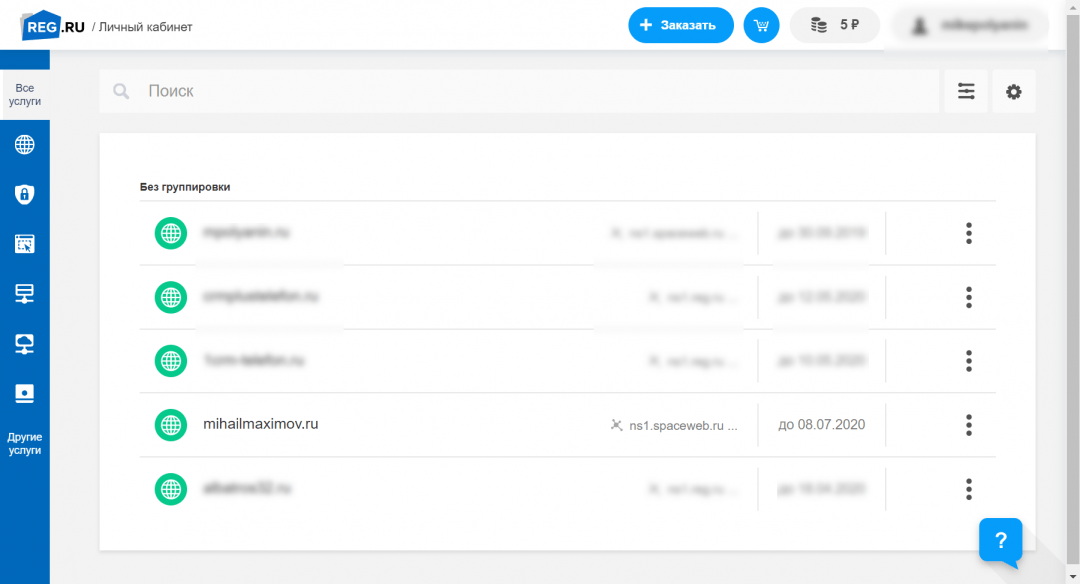Open the domains section globe in sidebar
Image resolution: width=1080 pixels, height=584 pixels.
pyautogui.click(x=24, y=144)
